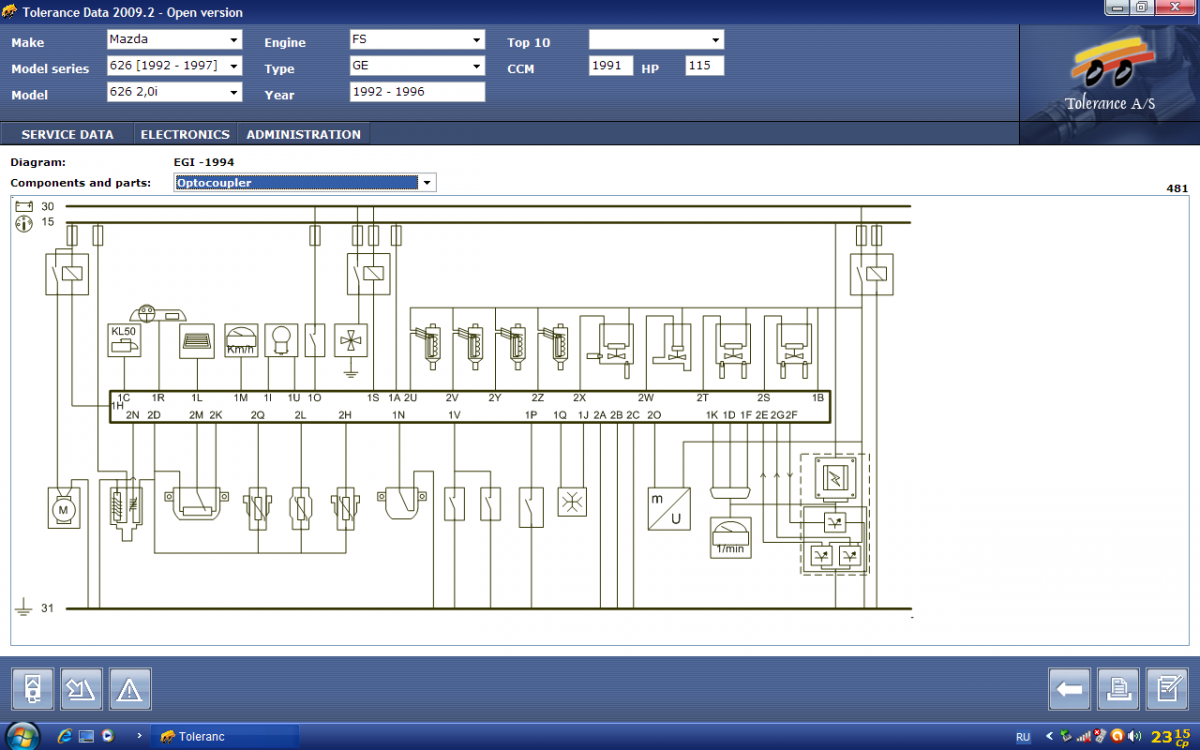Select the diagnostic connector component at pin 1R

(160, 314)
